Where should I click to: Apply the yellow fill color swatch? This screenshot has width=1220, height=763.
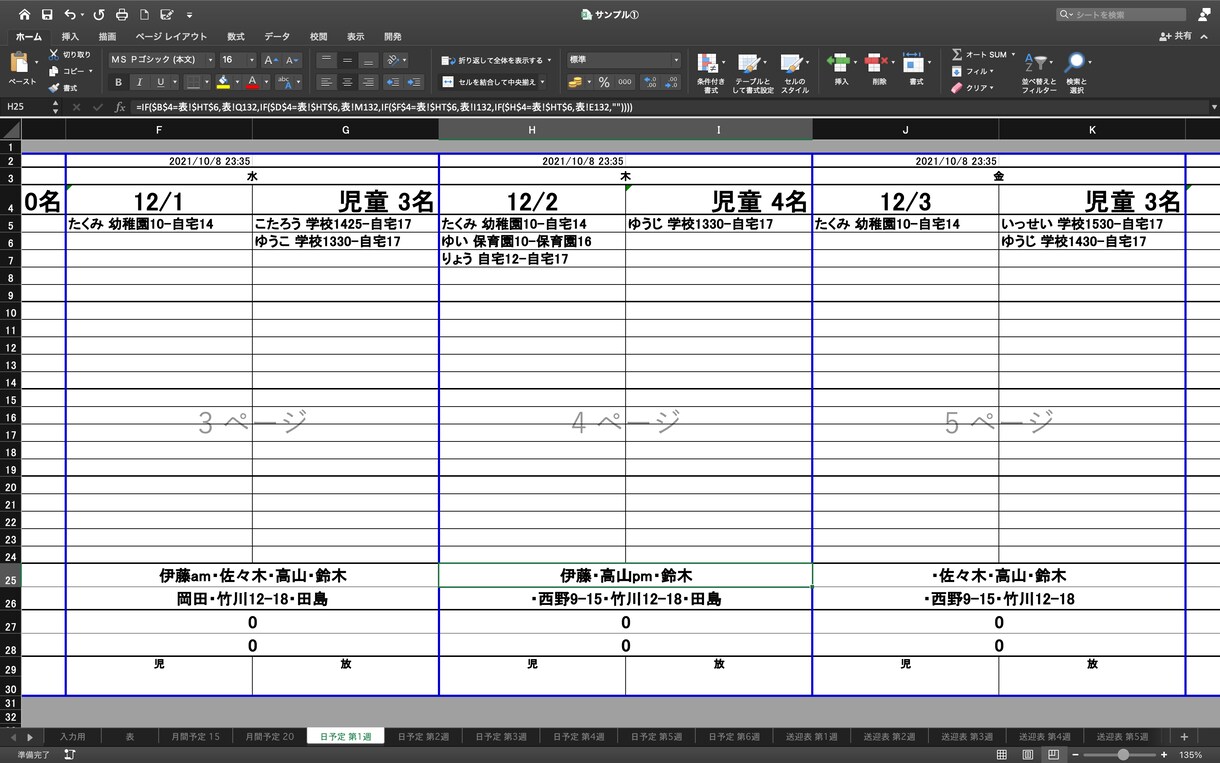(x=224, y=82)
